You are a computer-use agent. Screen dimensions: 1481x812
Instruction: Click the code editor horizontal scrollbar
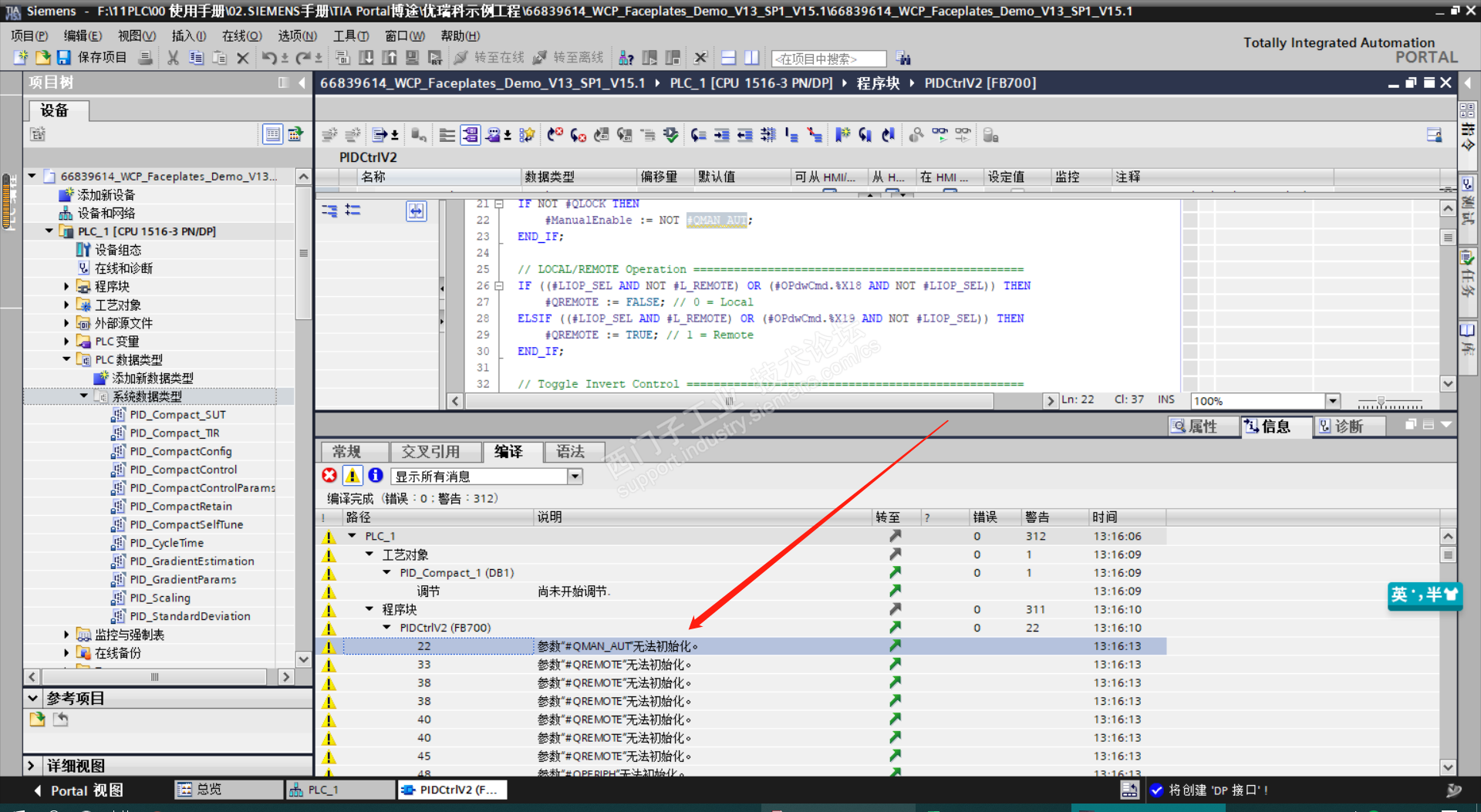(728, 401)
